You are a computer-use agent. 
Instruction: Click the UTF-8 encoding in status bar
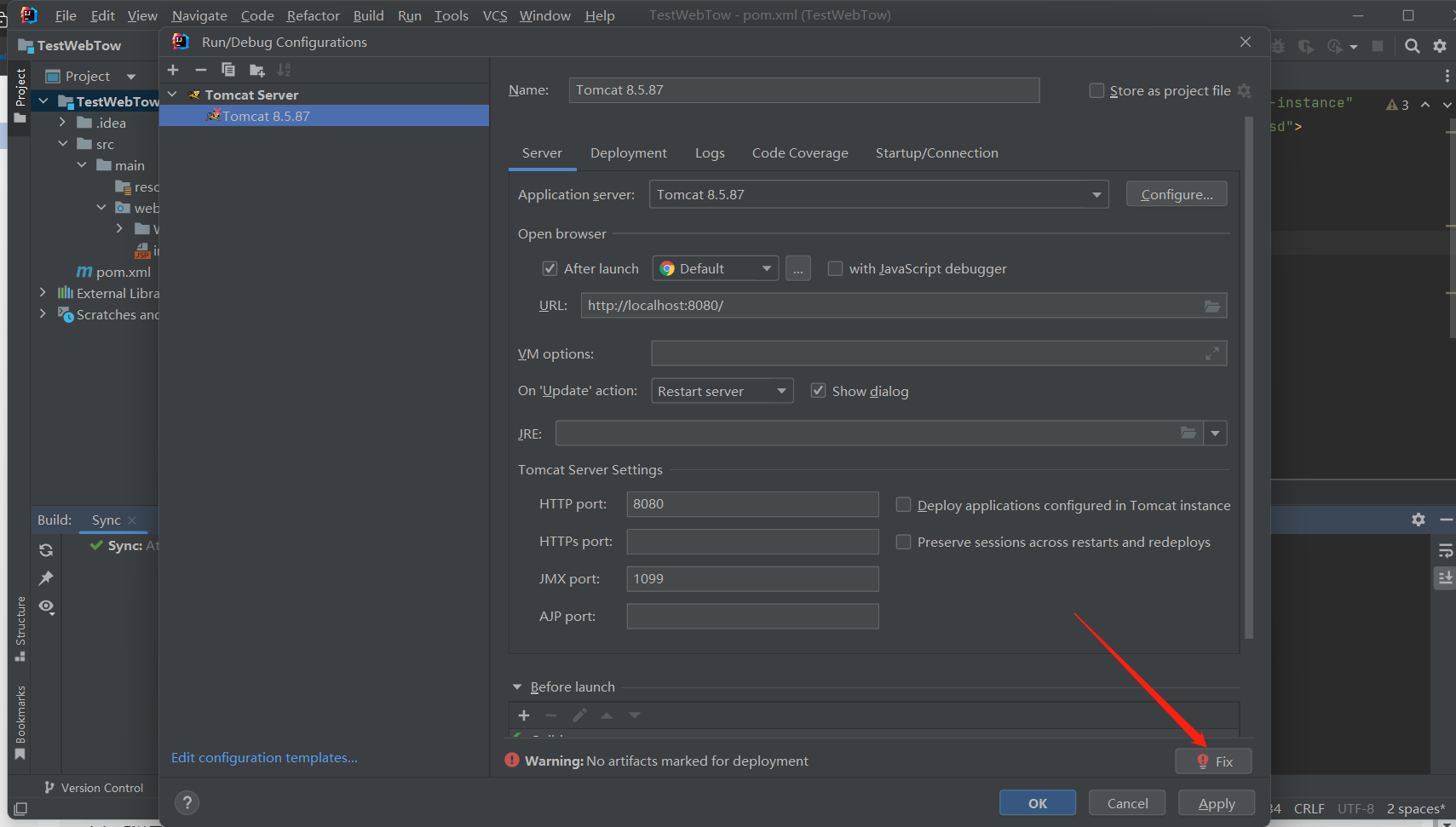(1355, 808)
